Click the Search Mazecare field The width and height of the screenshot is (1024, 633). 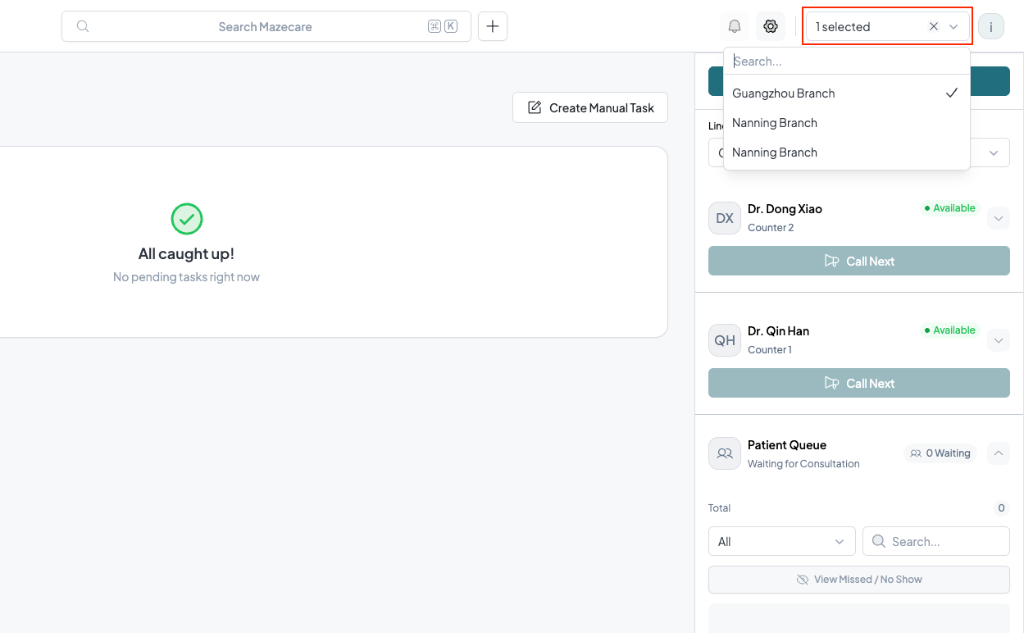click(x=266, y=26)
